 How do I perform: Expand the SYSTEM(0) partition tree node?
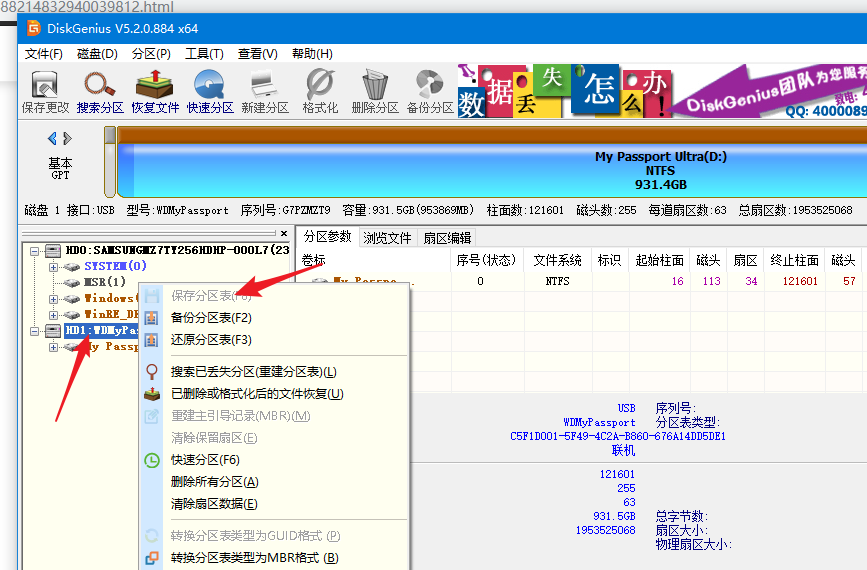(x=54, y=267)
